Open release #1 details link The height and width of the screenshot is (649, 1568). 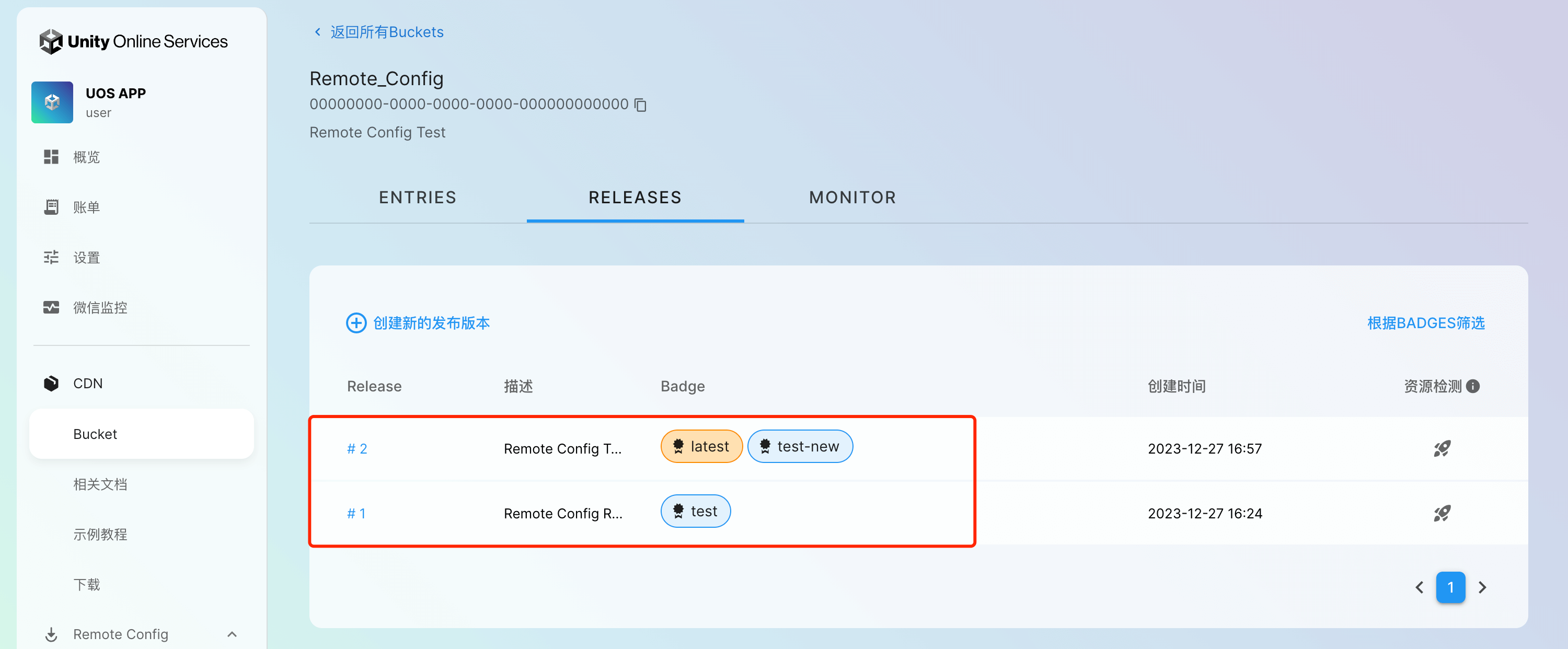coord(356,513)
